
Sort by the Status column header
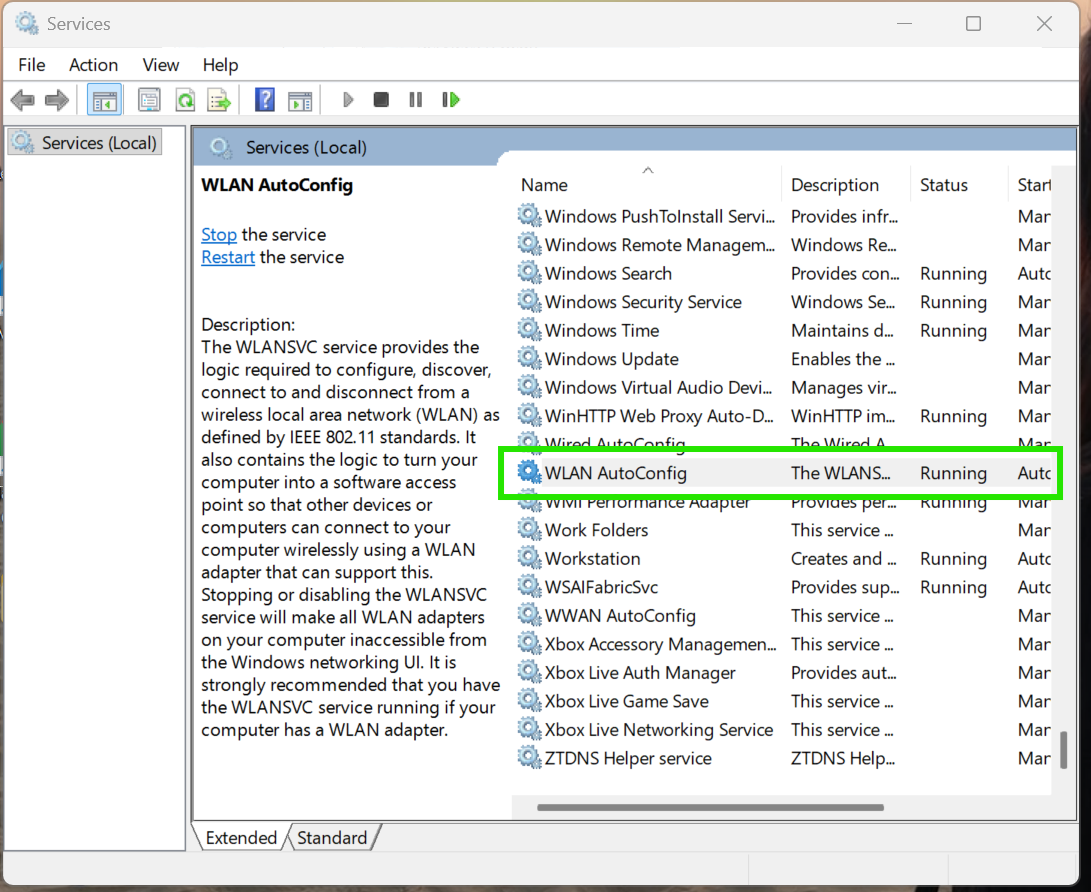point(943,185)
